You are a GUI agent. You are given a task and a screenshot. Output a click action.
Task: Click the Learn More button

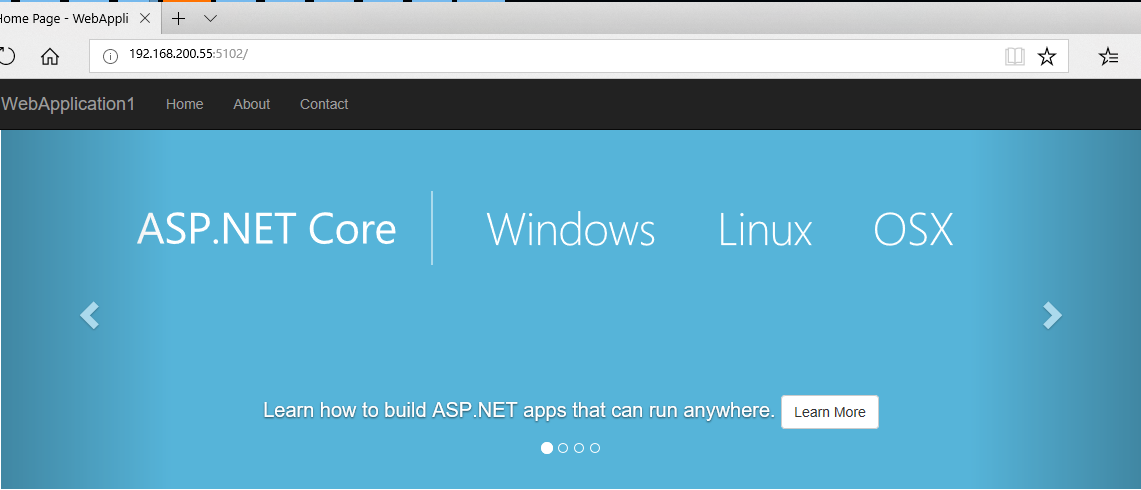(830, 412)
